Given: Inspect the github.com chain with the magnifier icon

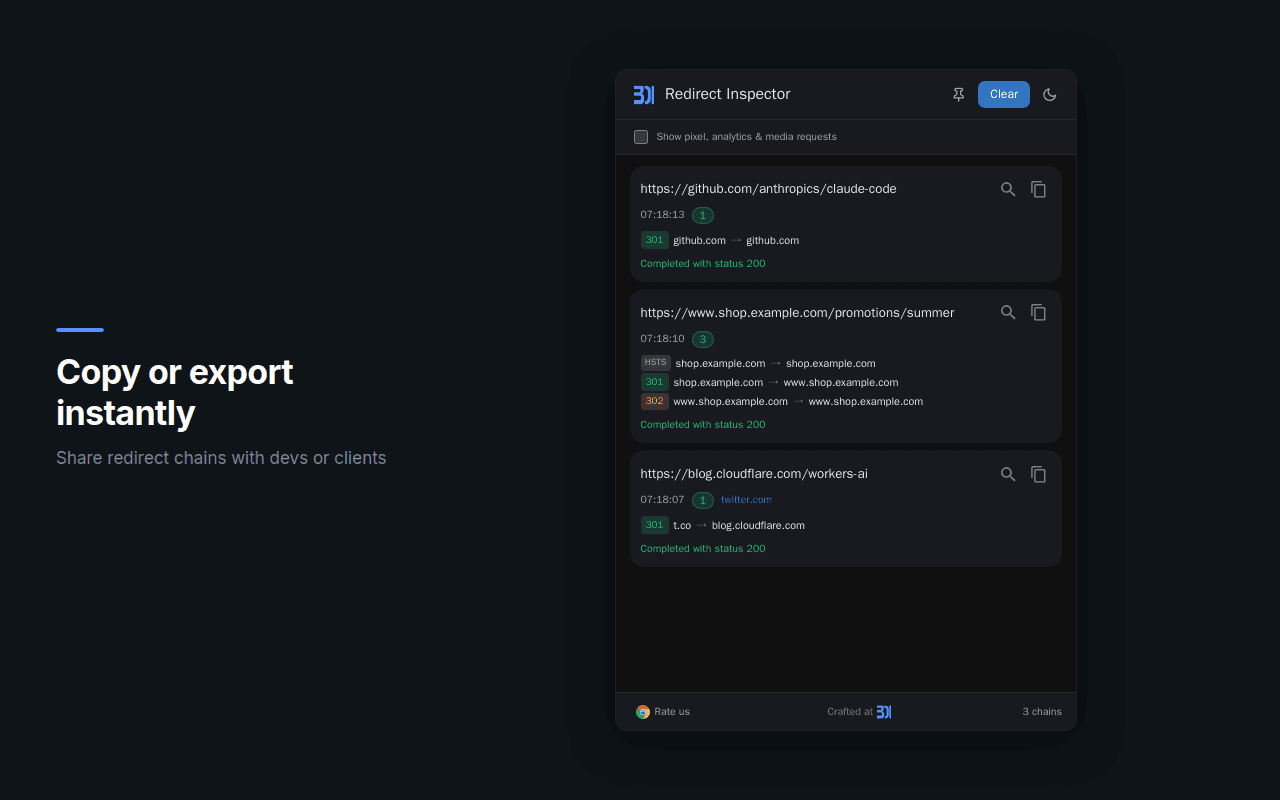Looking at the screenshot, I should pyautogui.click(x=1008, y=188).
